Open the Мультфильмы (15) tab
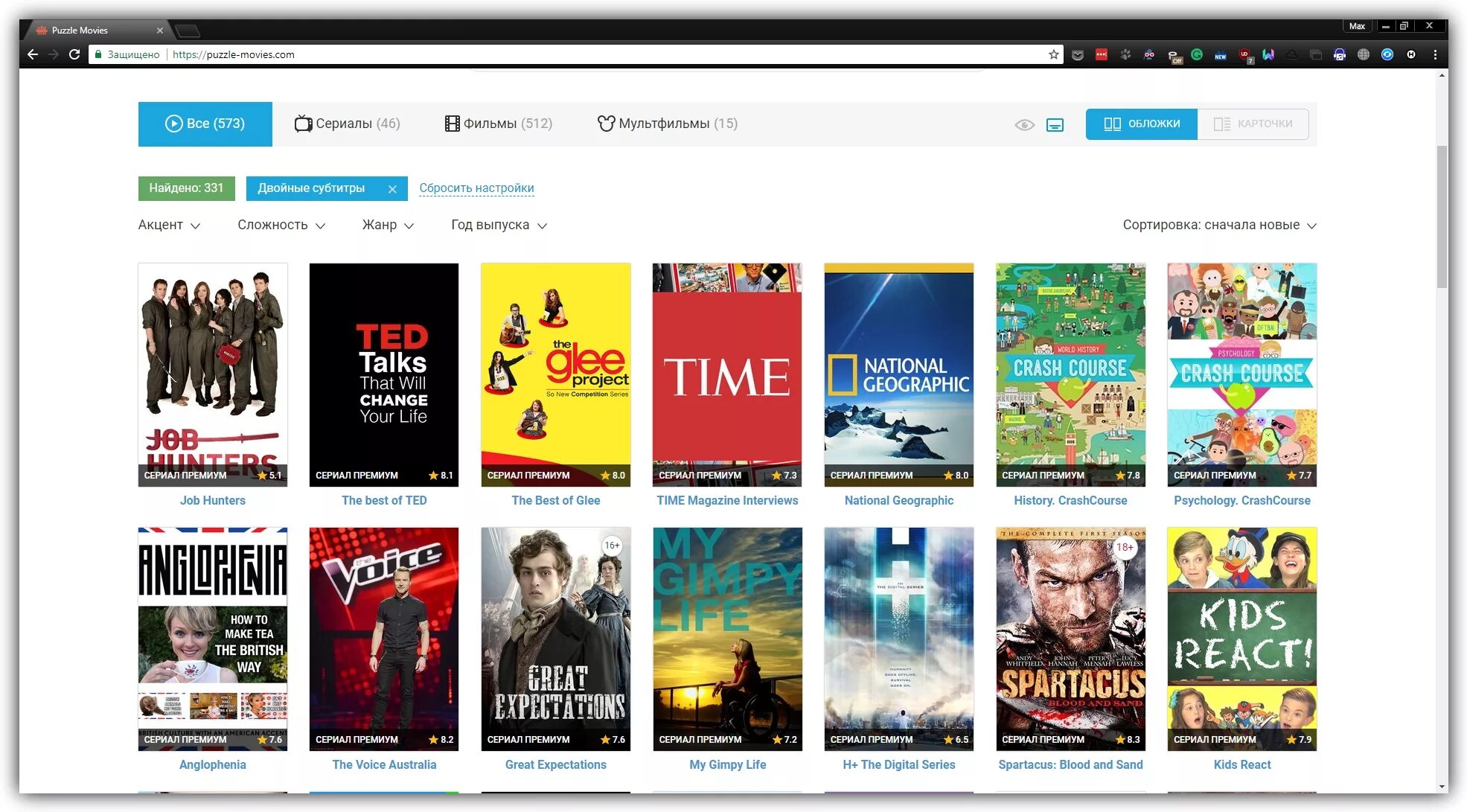1467x812 pixels. click(x=667, y=124)
